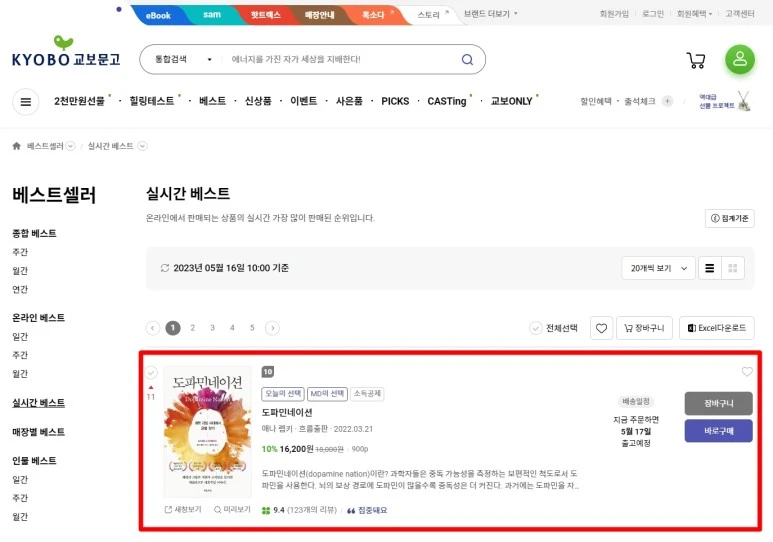Open the 힐링테스트 menu item

pyautogui.click(x=152, y=101)
